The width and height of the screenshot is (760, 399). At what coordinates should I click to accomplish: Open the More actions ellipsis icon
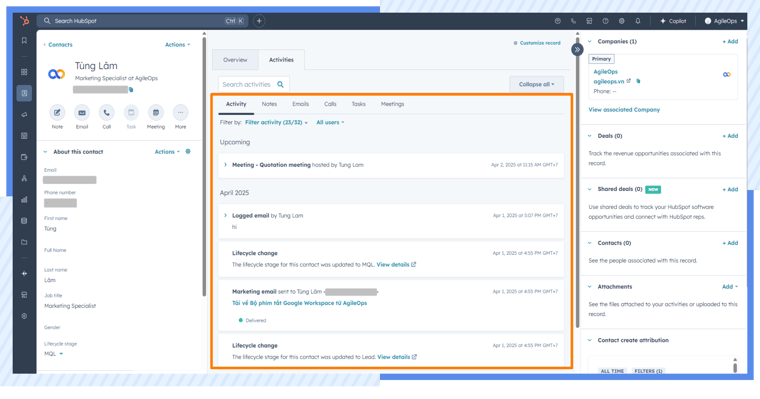click(180, 112)
